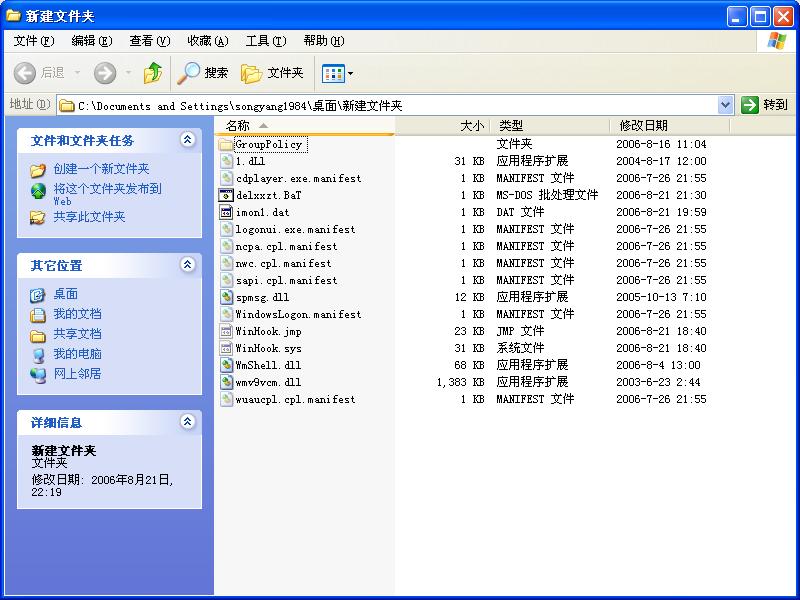Click the wmv9vcm.dll file icon
The image size is (800, 600).
tap(226, 382)
